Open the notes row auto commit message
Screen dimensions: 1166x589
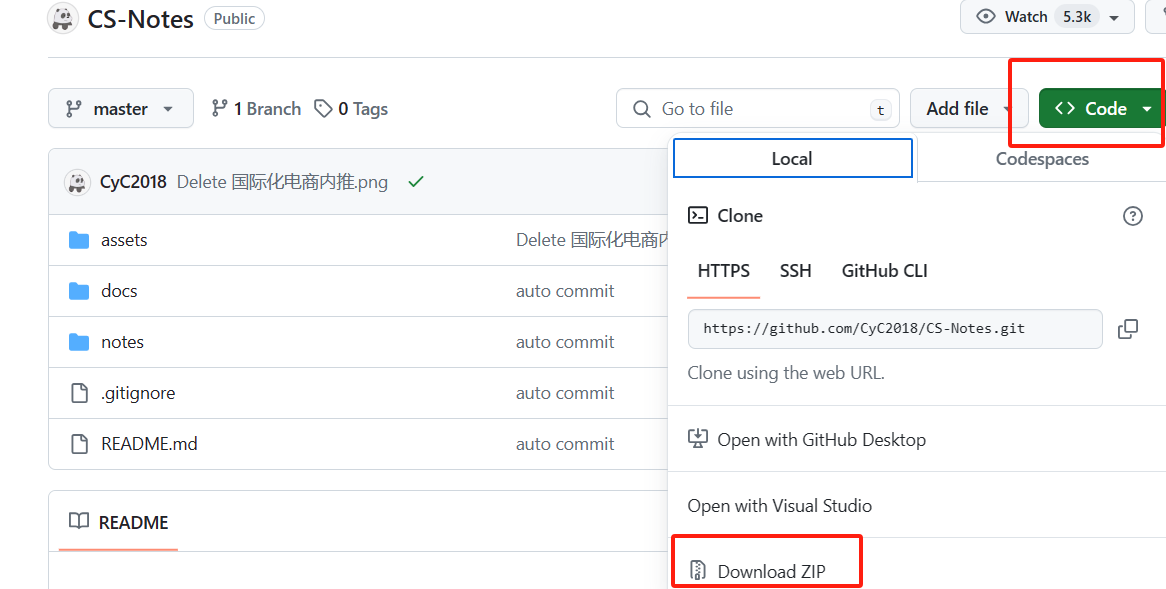click(565, 342)
